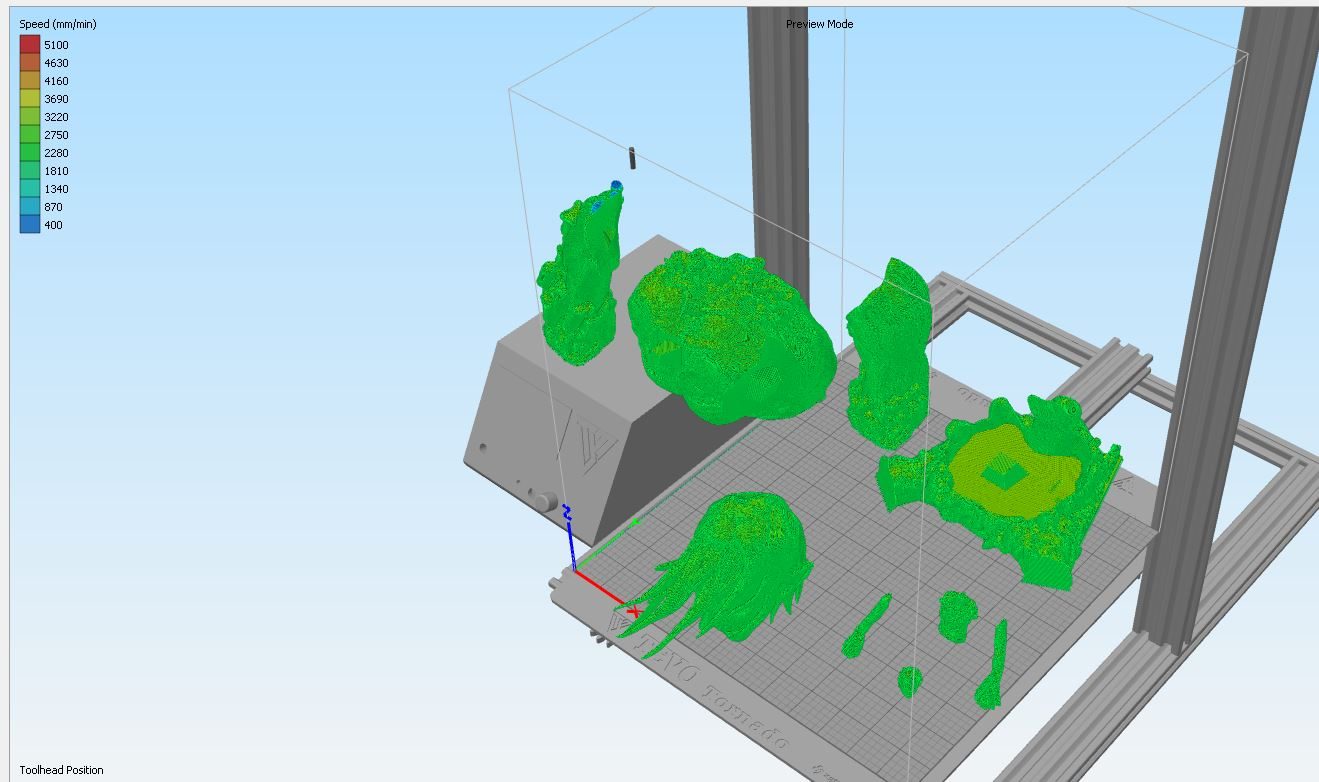Viewport: 1319px width, 782px height.
Task: Click the red X axis marker
Action: tap(633, 611)
